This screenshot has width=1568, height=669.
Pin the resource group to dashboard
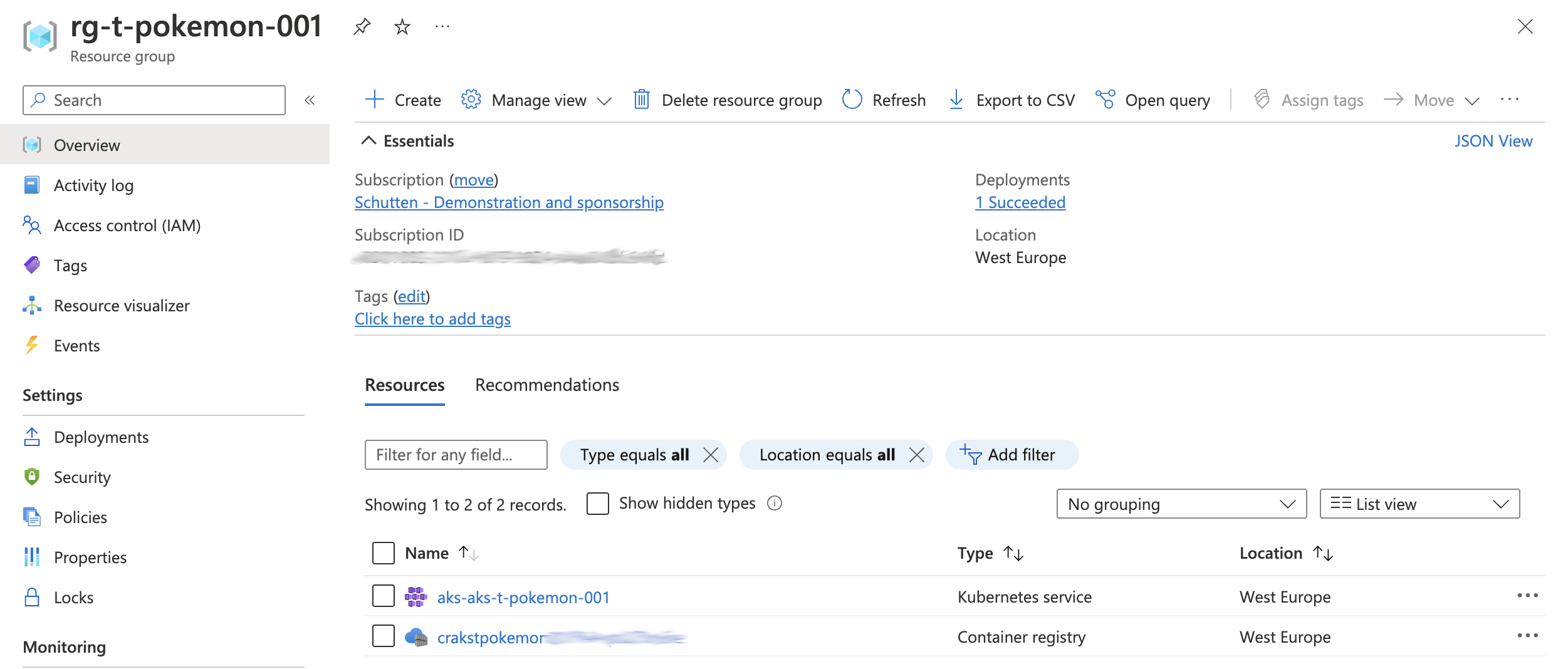tap(362, 26)
